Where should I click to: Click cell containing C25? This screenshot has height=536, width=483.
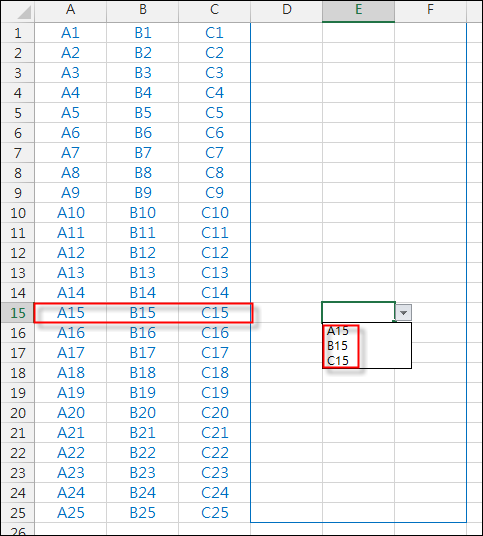(214, 513)
